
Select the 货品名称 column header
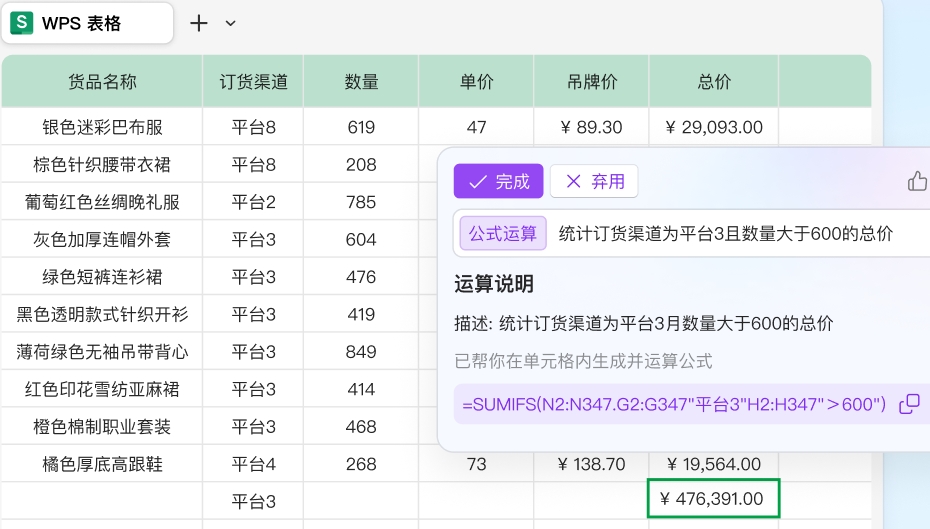coord(102,82)
